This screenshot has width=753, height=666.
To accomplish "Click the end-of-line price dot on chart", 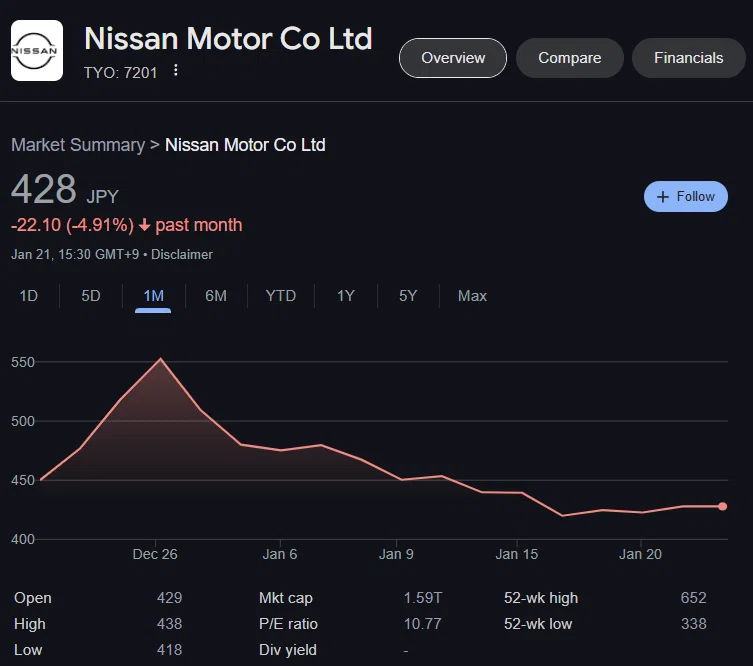I will coord(722,506).
